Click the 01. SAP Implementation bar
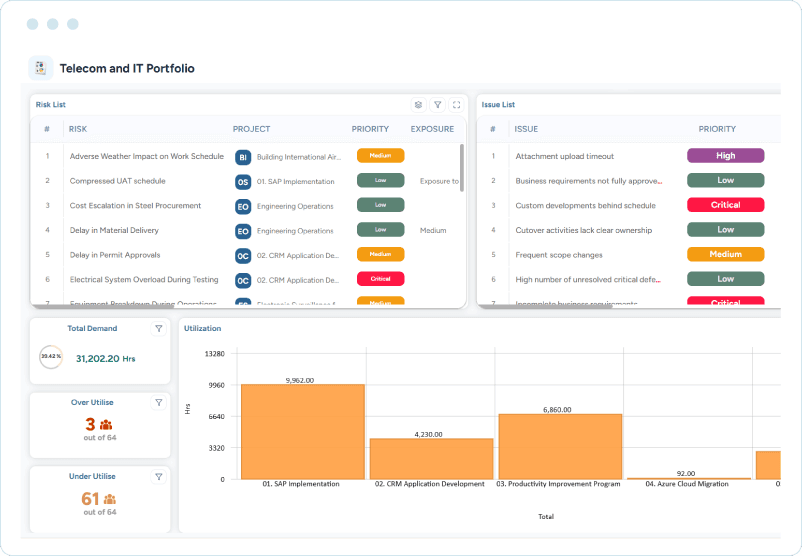 (303, 432)
